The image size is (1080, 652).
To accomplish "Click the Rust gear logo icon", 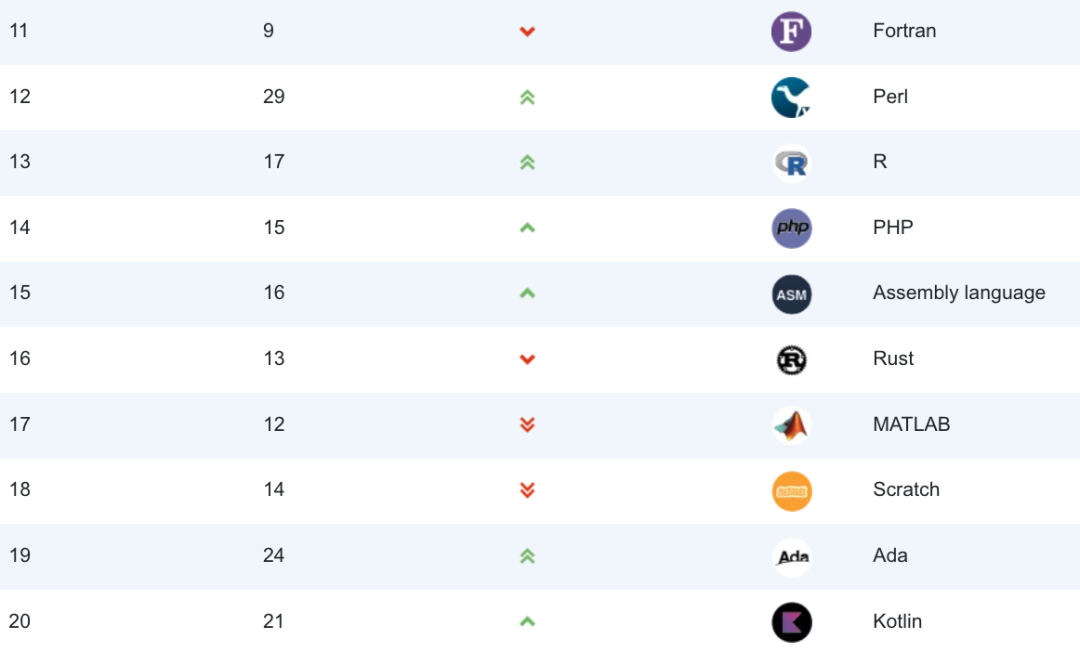I will (x=791, y=360).
